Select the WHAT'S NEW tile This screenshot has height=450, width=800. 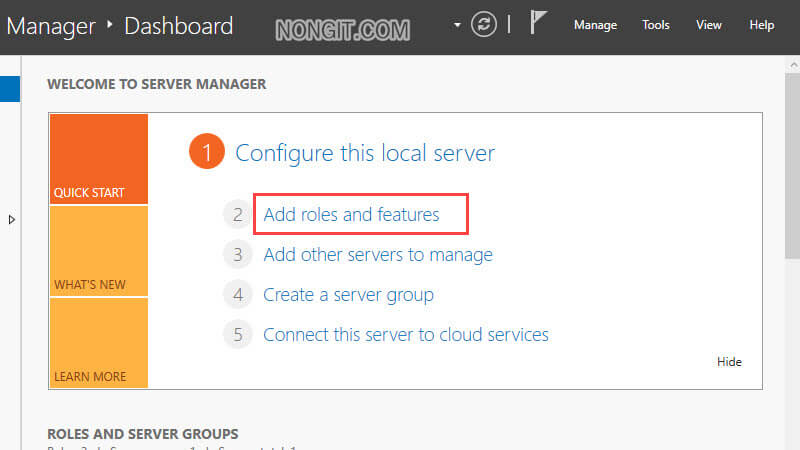(x=99, y=251)
